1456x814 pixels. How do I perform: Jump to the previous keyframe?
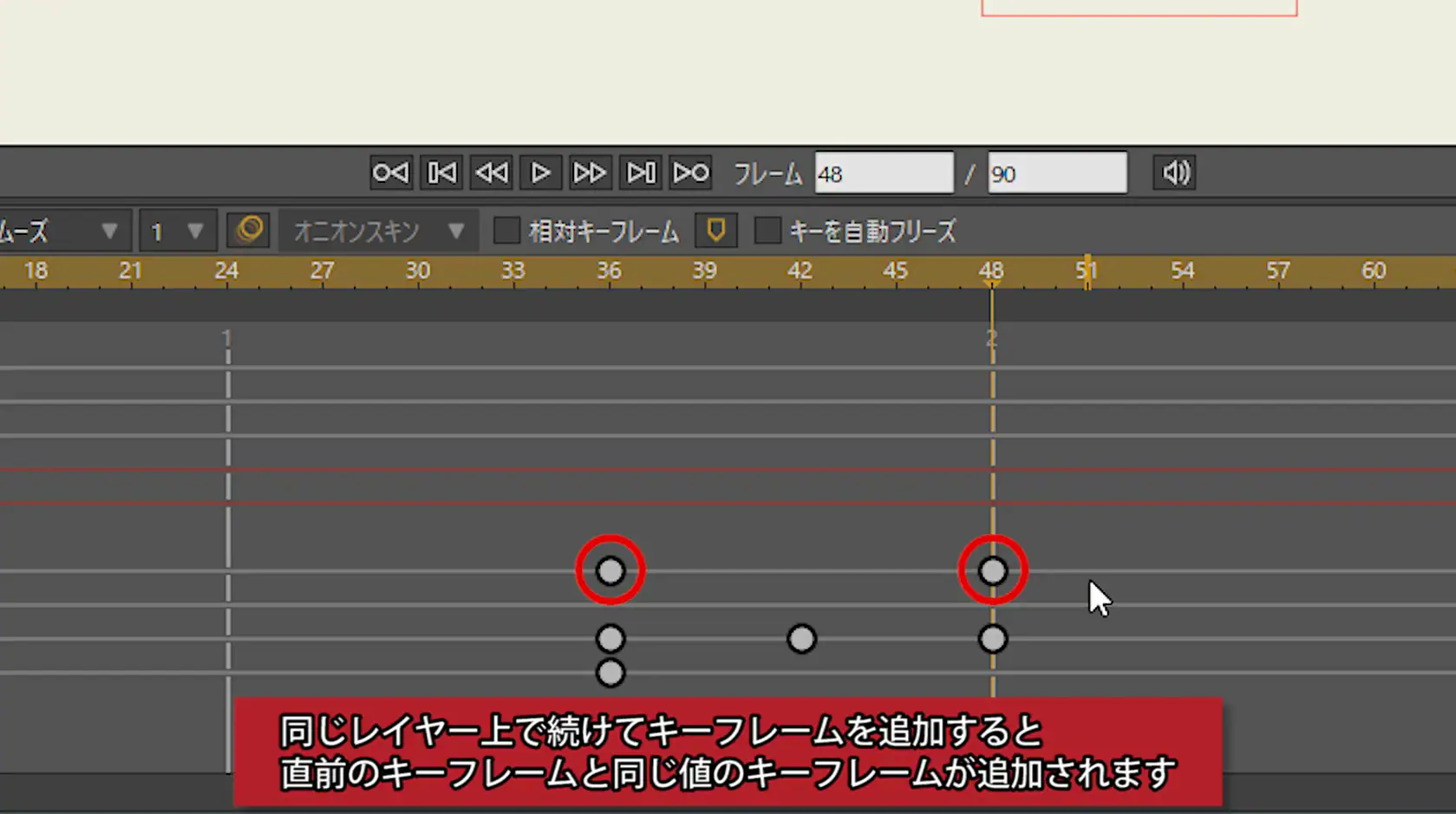[389, 173]
